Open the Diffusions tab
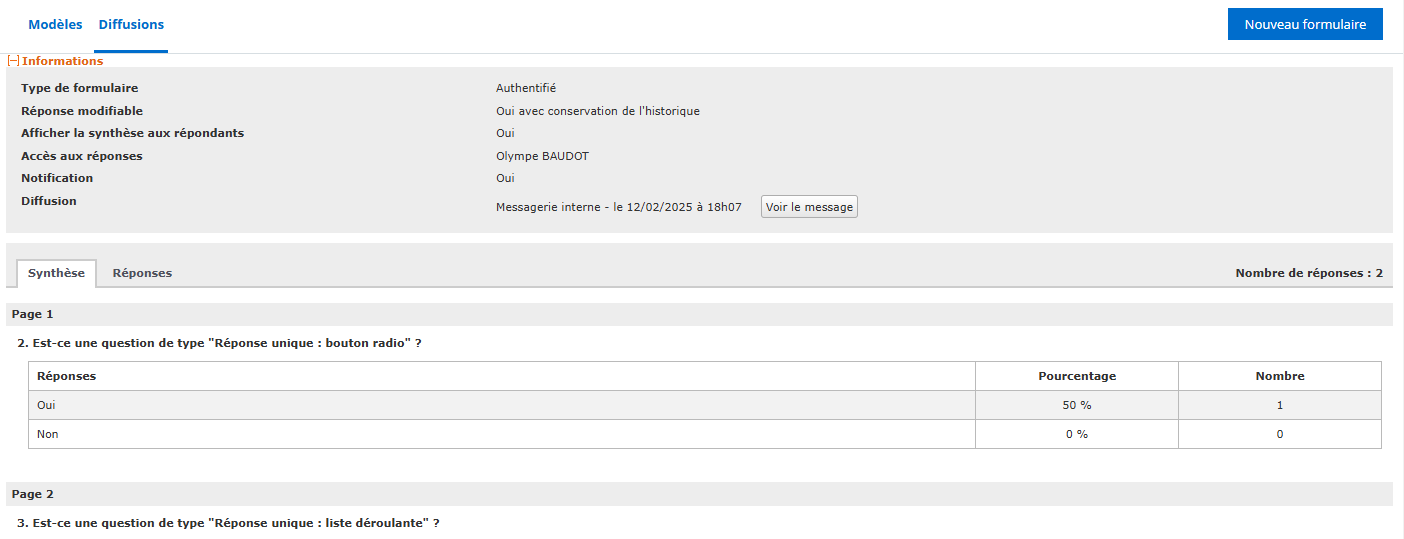Image resolution: width=1404 pixels, height=539 pixels. [131, 24]
